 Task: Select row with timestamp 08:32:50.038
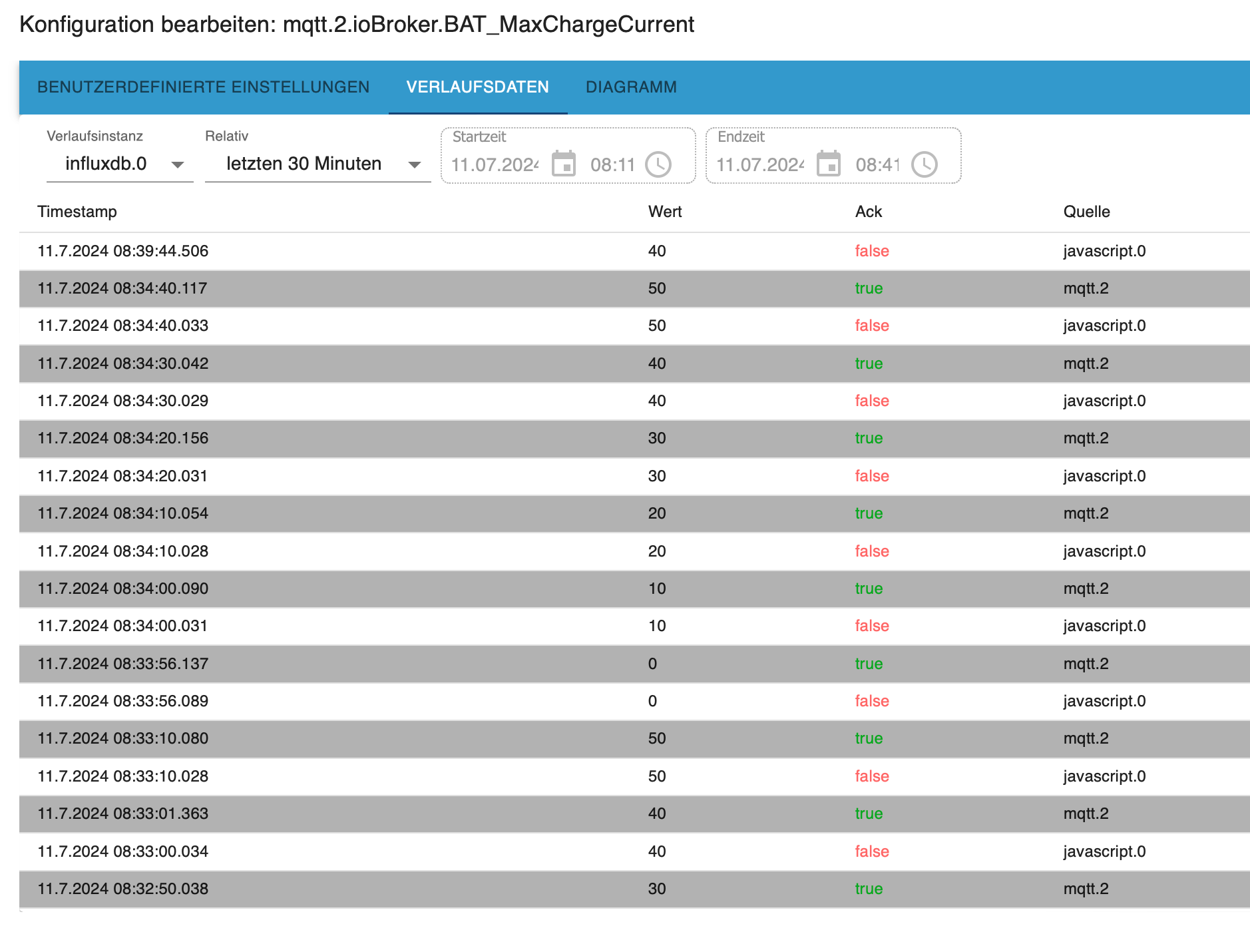point(634,889)
